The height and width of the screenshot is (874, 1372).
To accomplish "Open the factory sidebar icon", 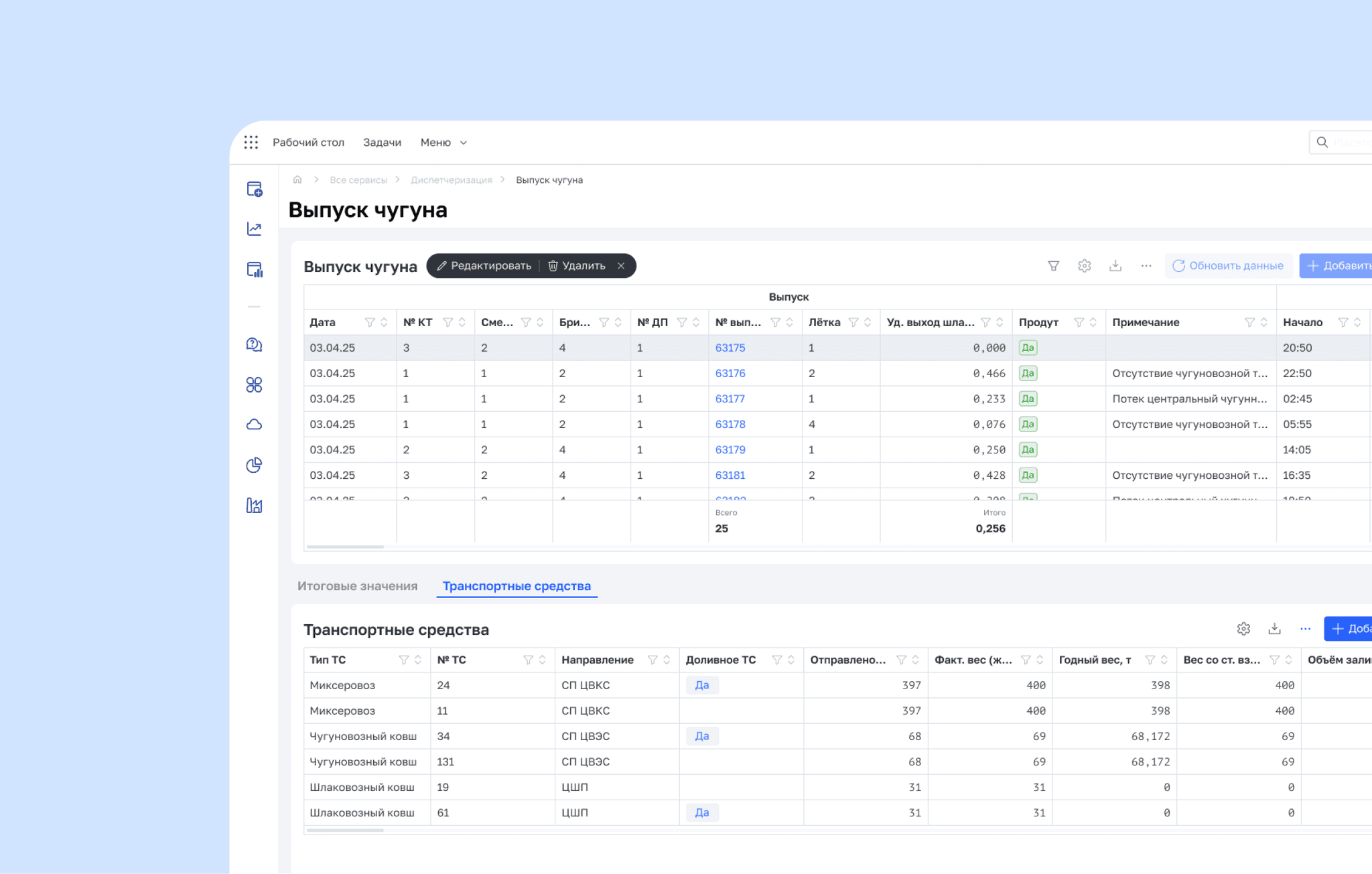I will pyautogui.click(x=254, y=506).
